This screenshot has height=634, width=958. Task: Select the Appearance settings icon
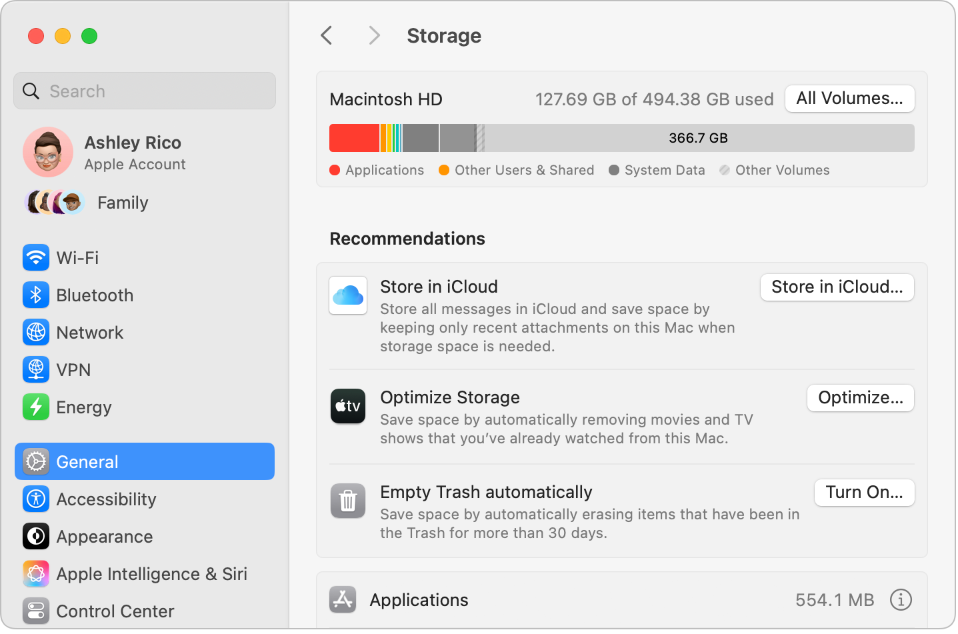point(36,536)
